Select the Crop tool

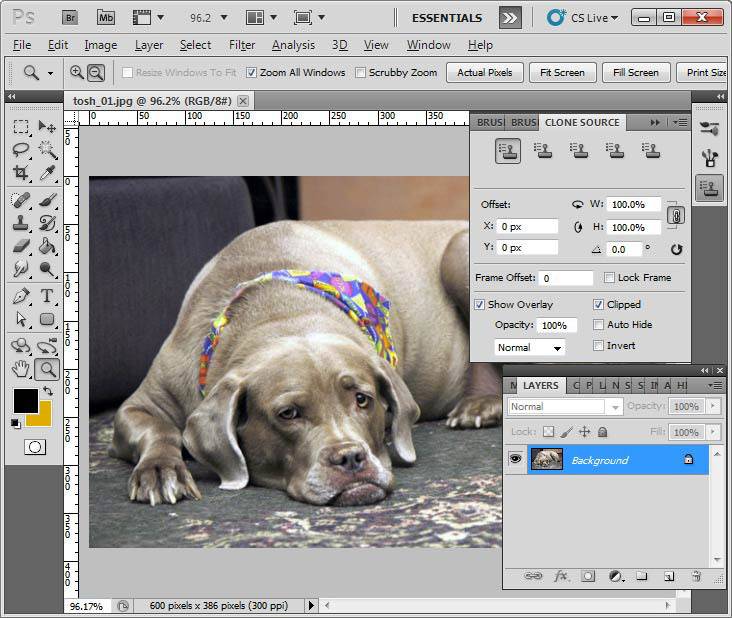click(x=20, y=174)
